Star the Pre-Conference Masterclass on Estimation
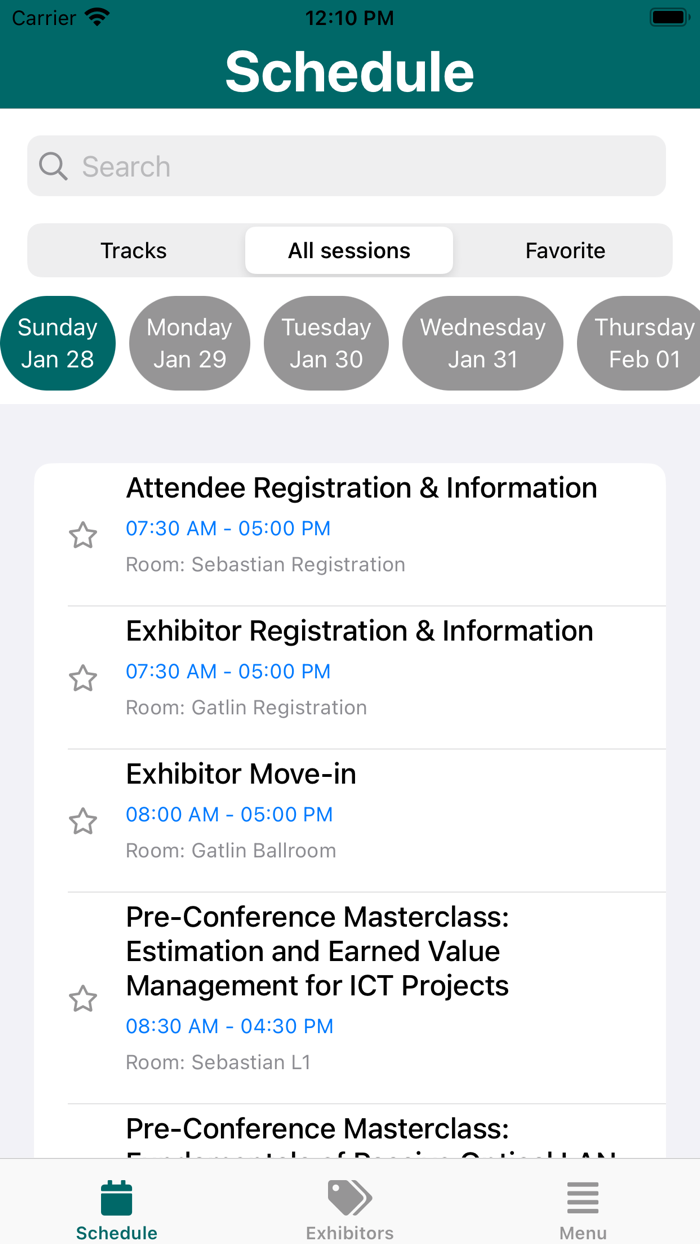Screen dimensions: 700x1244 [83, 998]
